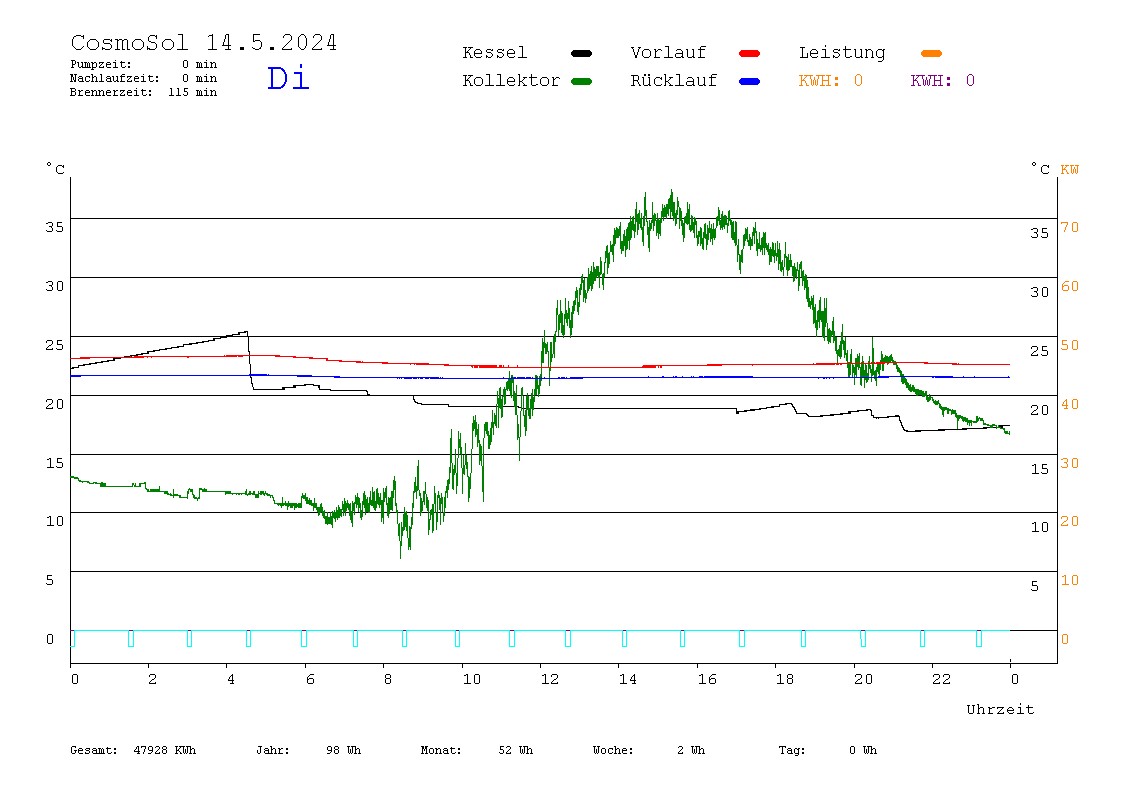The image size is (1148, 812).
Task: Click the '47928 KWh' total value
Action: (165, 750)
